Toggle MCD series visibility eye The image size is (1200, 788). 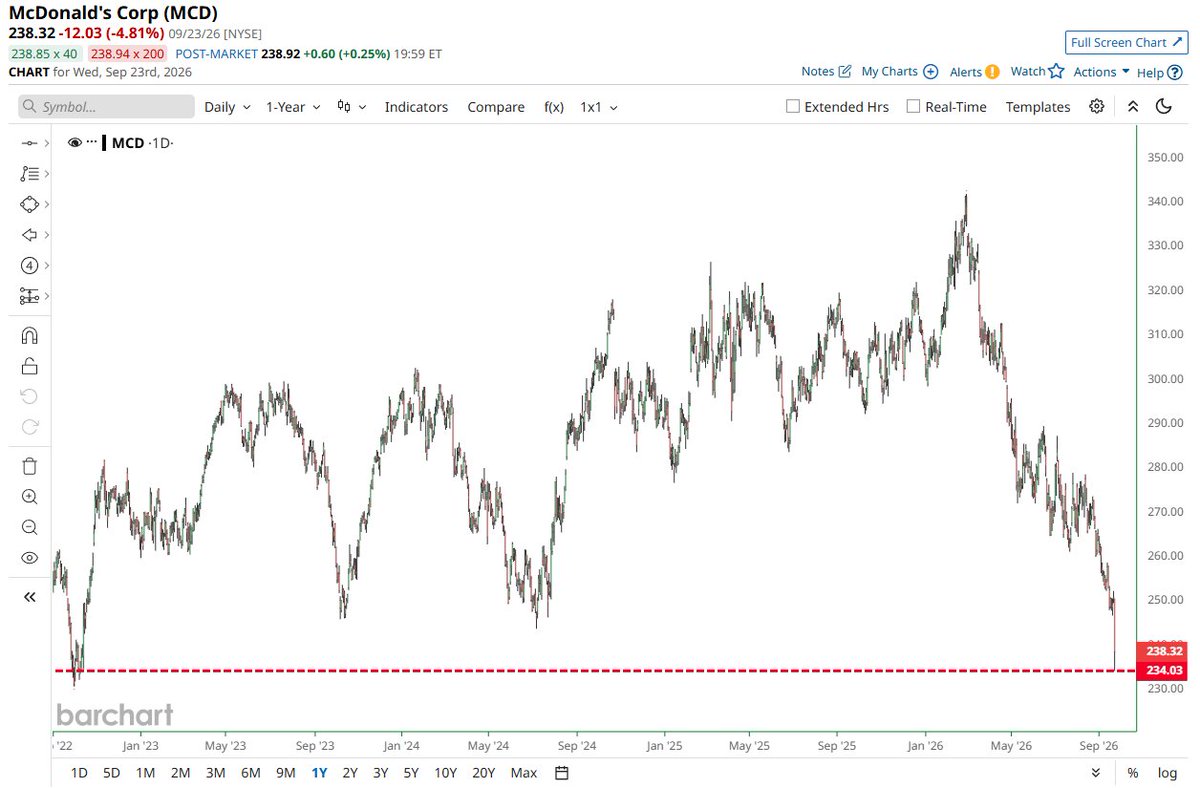[75, 143]
